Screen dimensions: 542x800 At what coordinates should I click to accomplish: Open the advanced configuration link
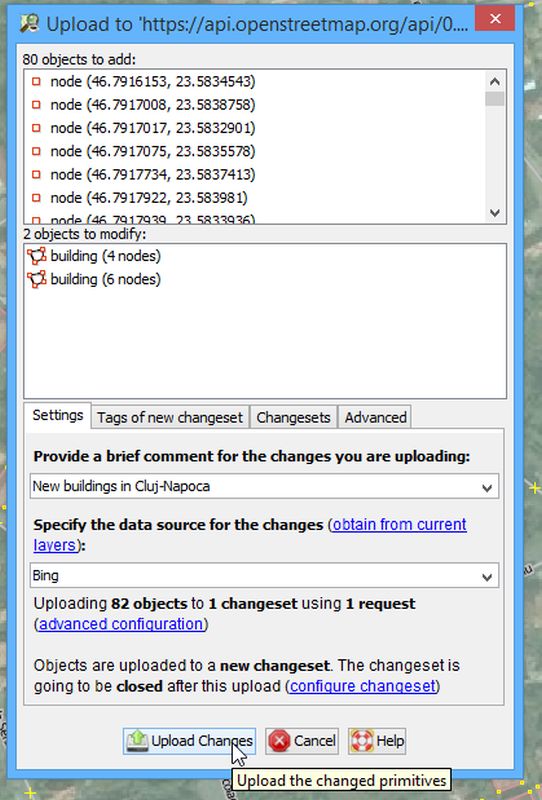point(121,624)
